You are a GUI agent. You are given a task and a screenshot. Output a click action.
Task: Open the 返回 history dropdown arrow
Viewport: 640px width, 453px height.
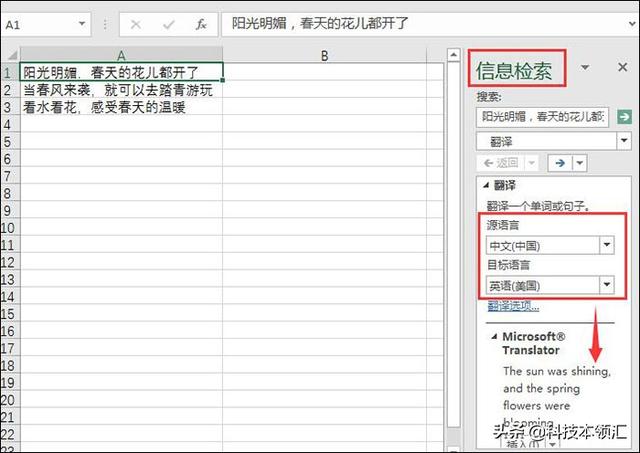click(531, 163)
